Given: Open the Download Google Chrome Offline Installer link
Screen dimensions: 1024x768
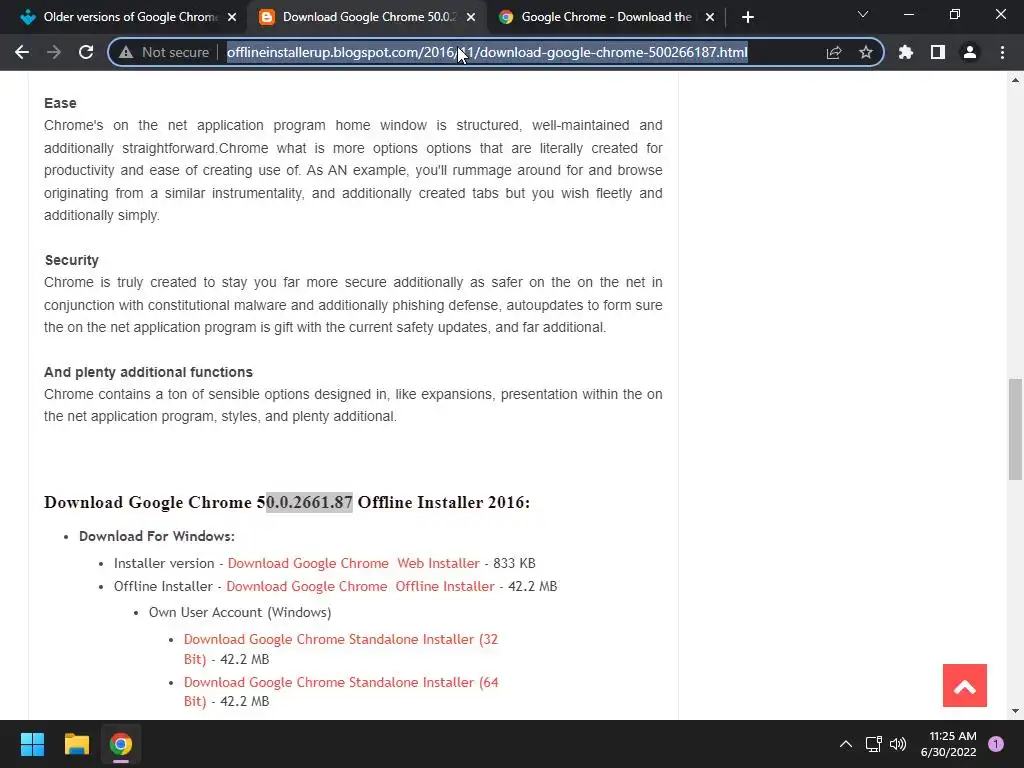Looking at the screenshot, I should (x=360, y=586).
